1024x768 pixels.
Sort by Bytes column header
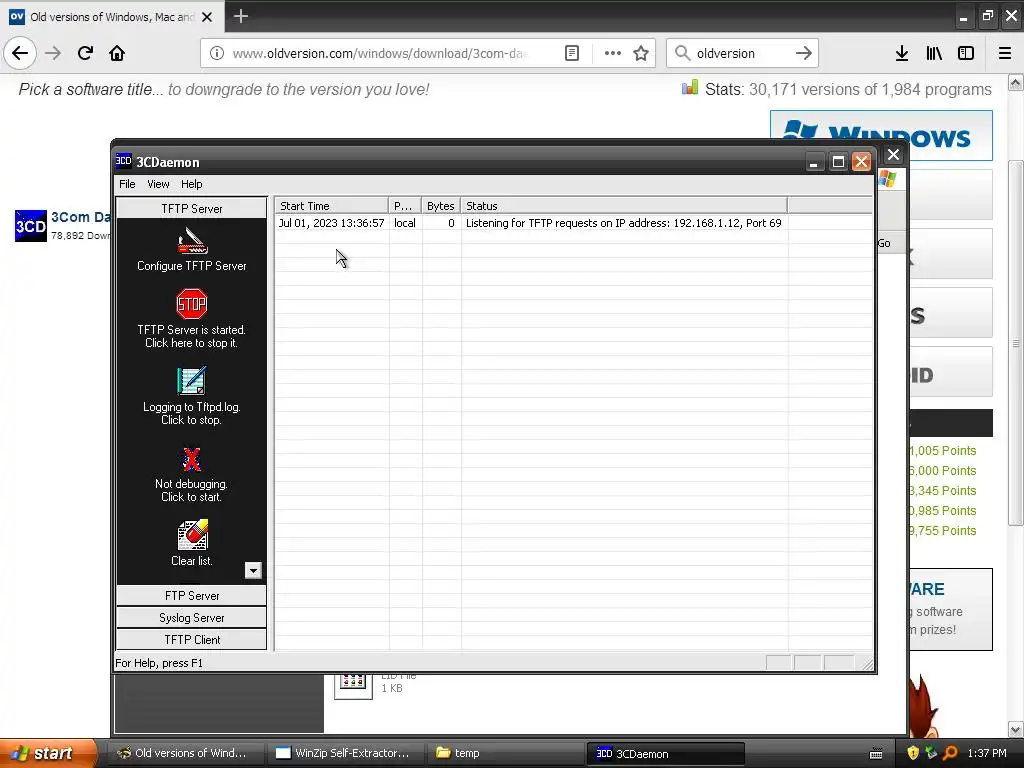click(441, 206)
